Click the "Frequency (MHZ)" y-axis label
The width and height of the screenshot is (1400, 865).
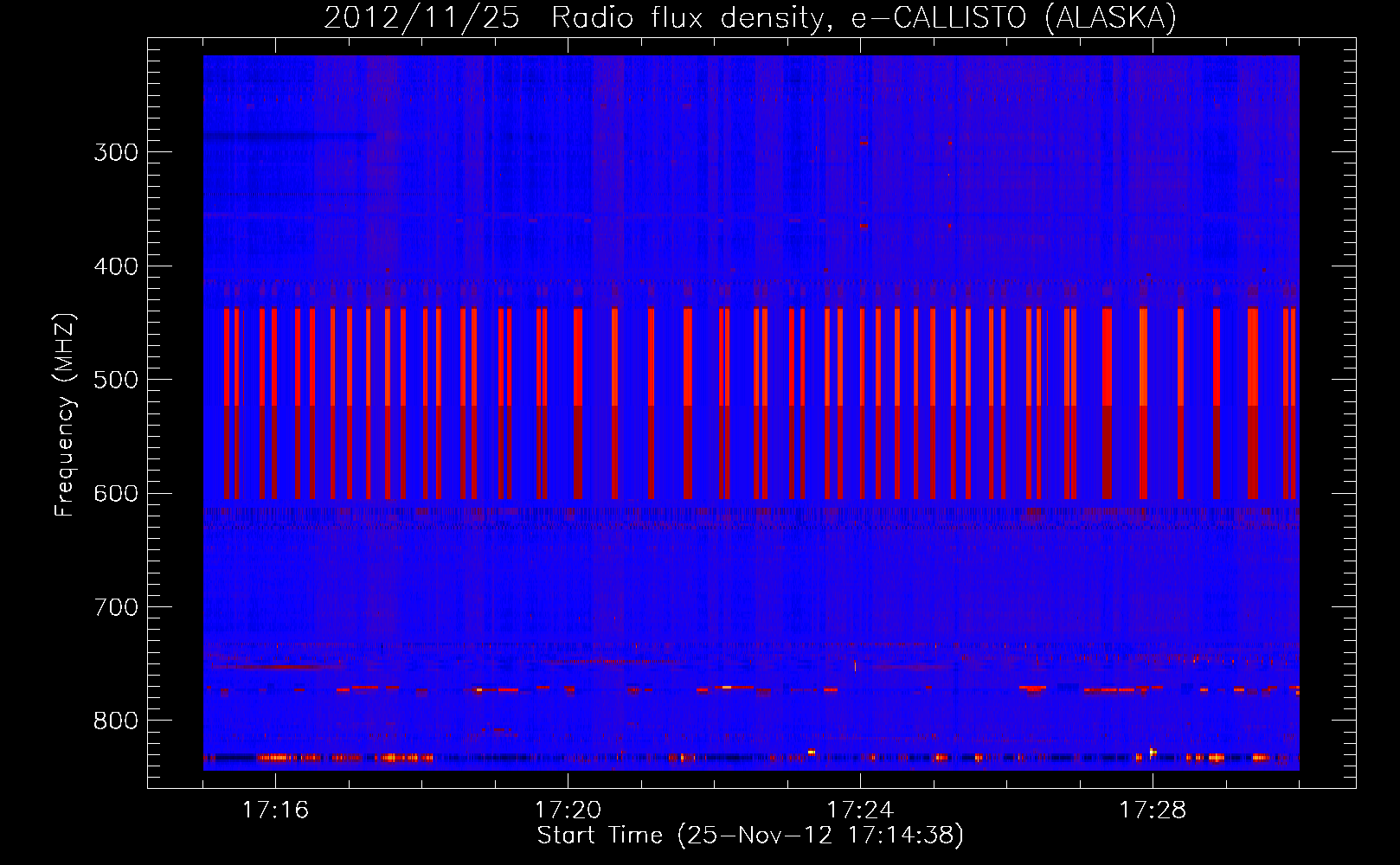click(66, 415)
